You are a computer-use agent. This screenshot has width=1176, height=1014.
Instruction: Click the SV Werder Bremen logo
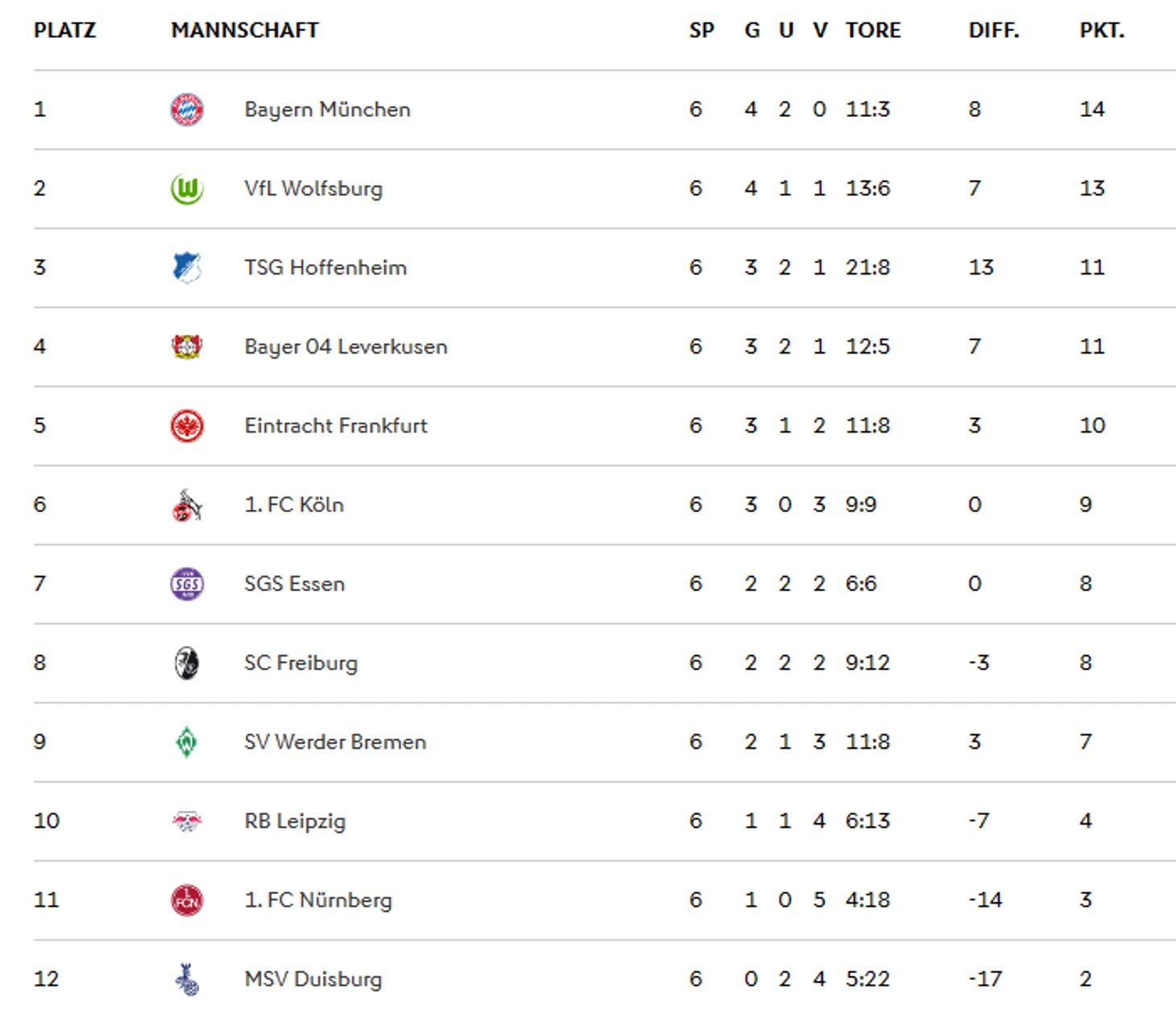click(x=187, y=742)
